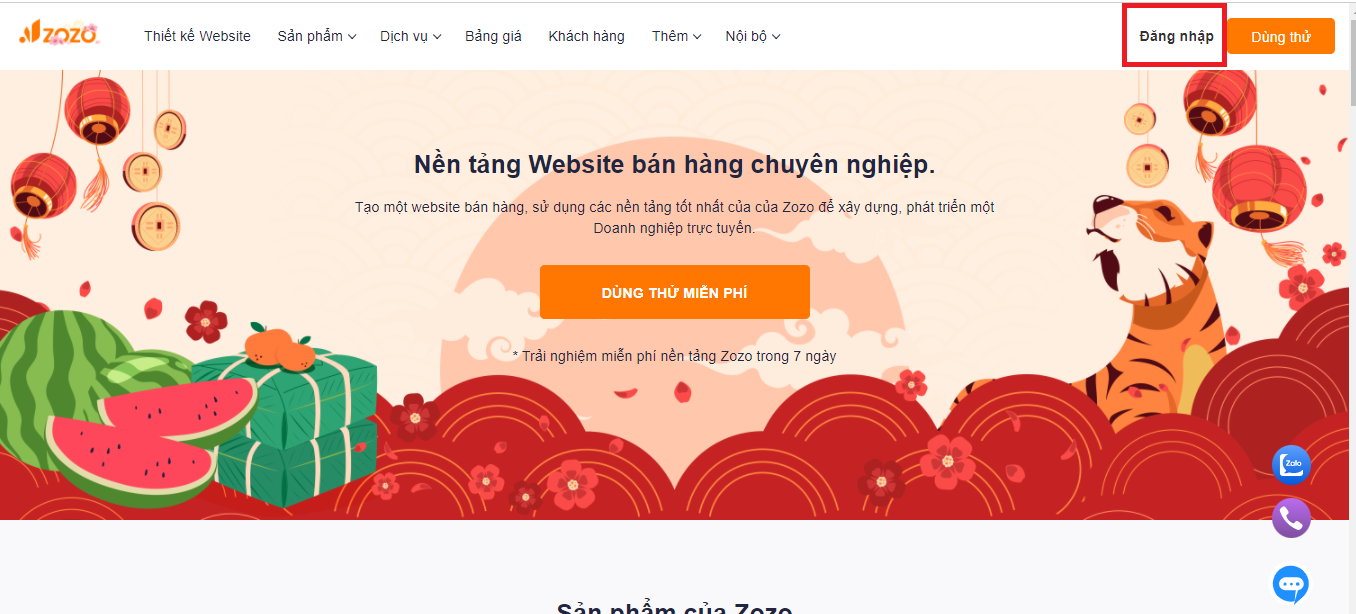Open the blue live chat bubble icon

pos(1291,583)
